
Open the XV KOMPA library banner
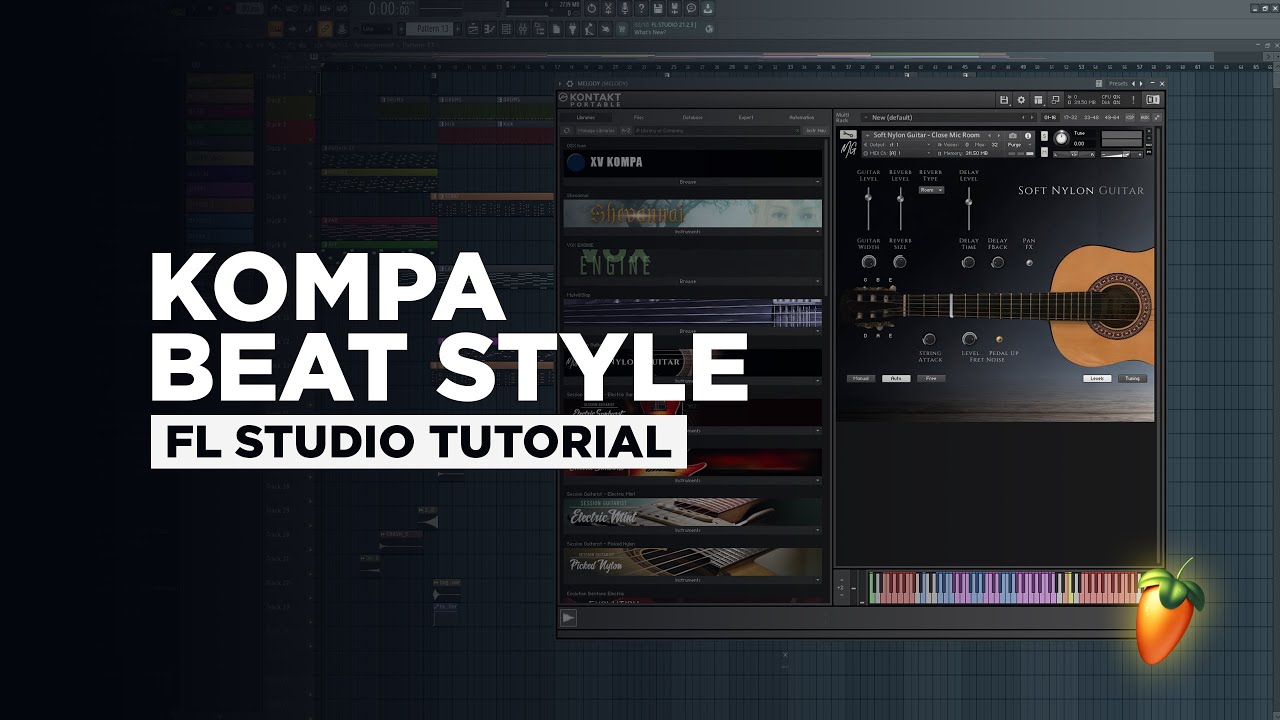(693, 163)
